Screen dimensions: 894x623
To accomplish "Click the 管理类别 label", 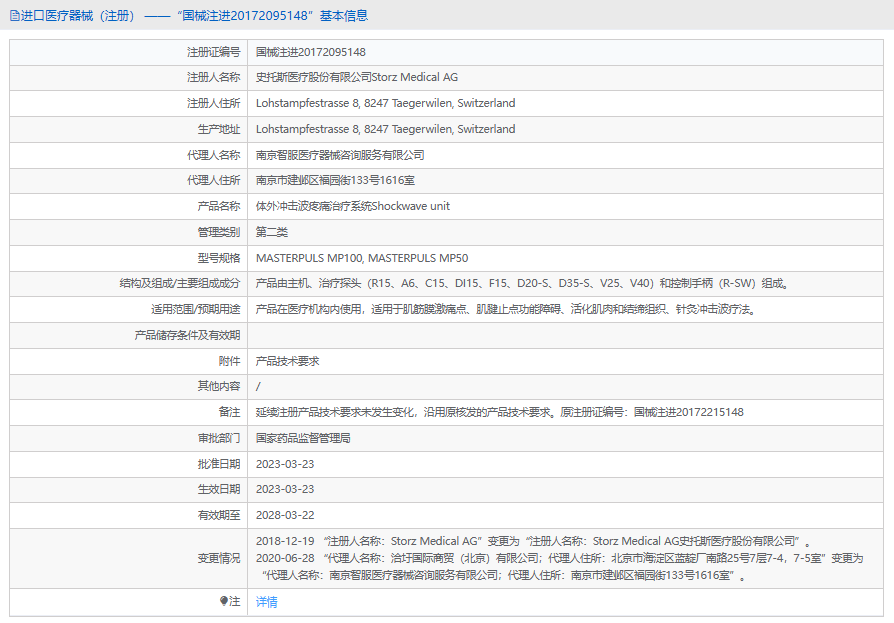I will coord(219,232).
